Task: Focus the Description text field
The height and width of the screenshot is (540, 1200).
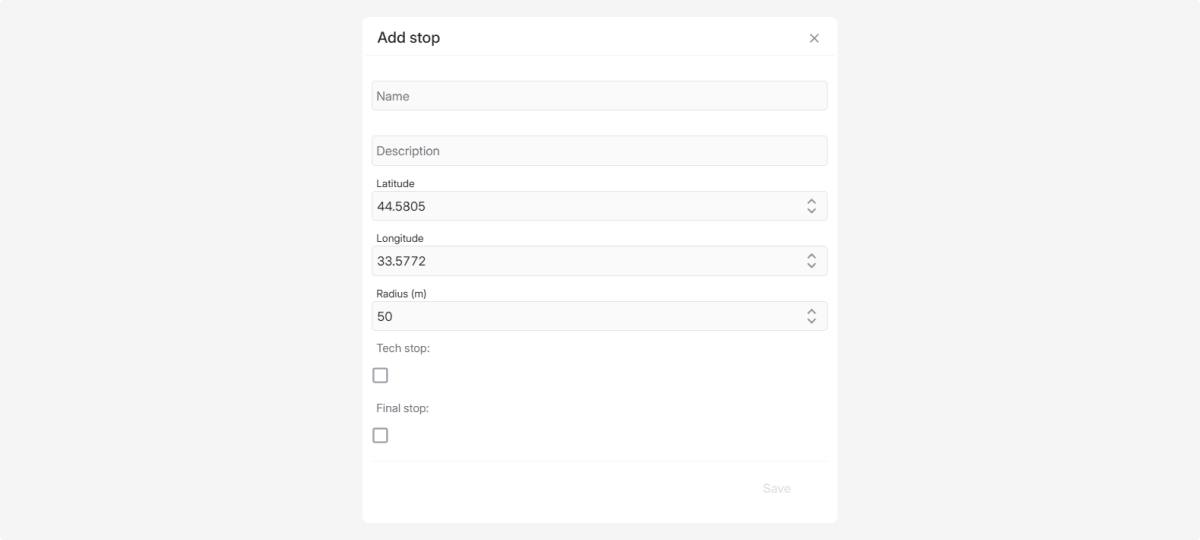Action: pos(599,151)
